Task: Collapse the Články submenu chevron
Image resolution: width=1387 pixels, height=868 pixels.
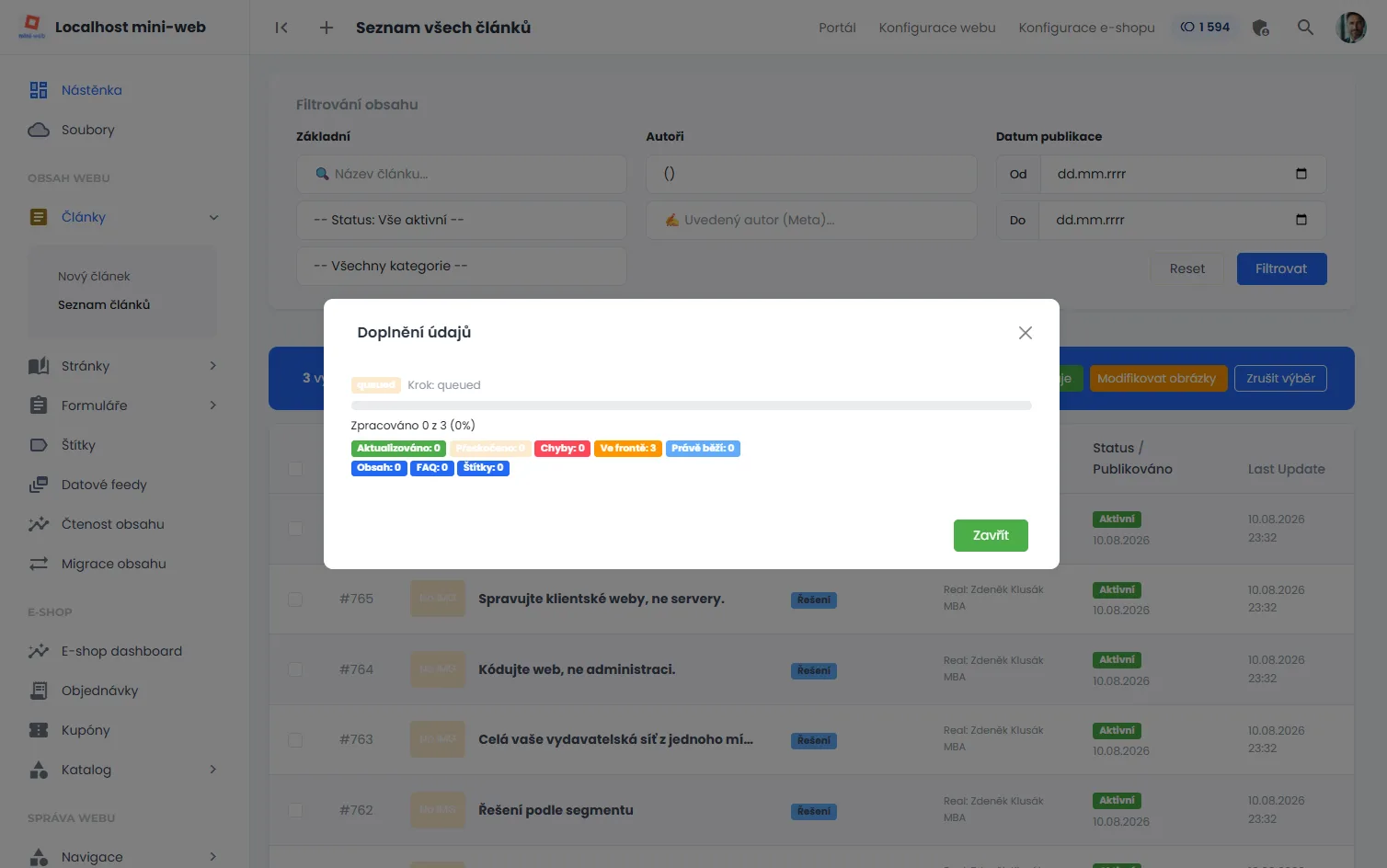Action: (213, 218)
